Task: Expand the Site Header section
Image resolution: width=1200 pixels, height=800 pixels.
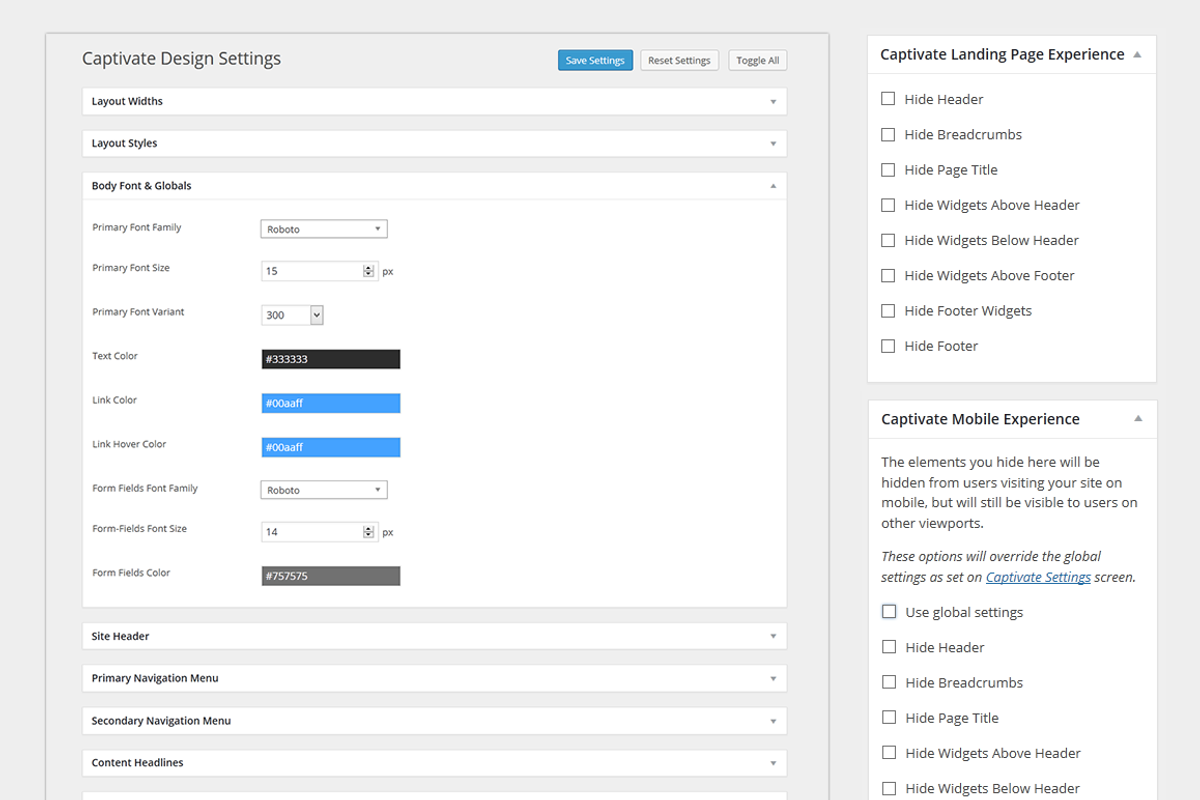Action: pos(434,636)
